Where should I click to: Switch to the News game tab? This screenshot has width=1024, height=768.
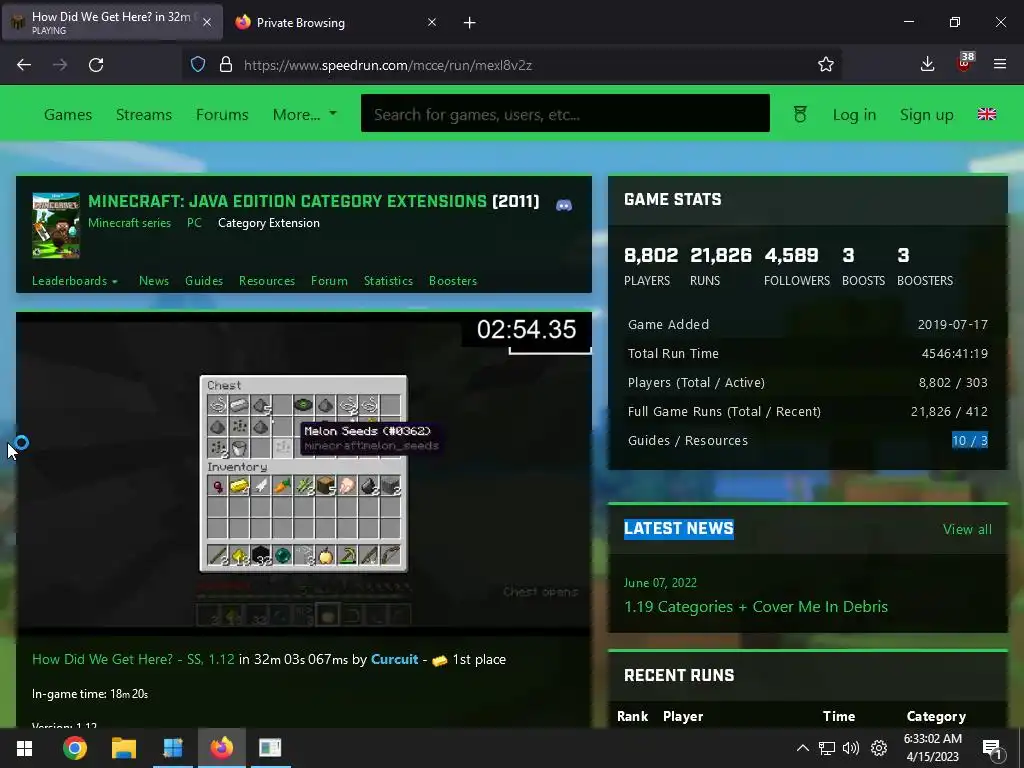coord(153,281)
